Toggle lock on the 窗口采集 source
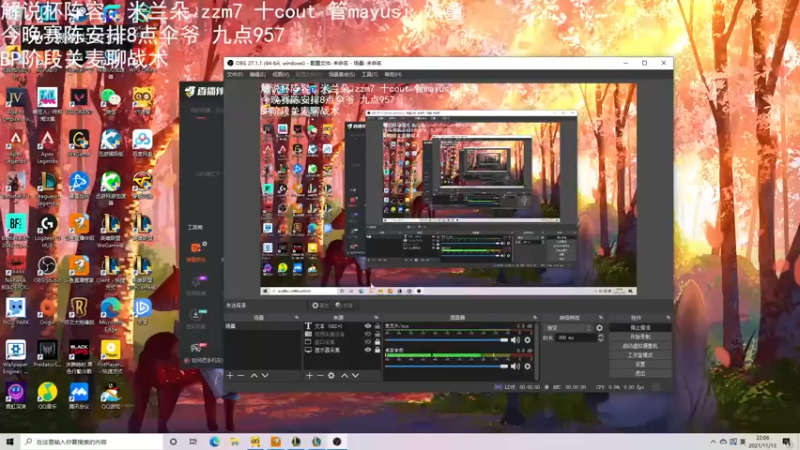Viewport: 800px width, 450px height. (377, 342)
